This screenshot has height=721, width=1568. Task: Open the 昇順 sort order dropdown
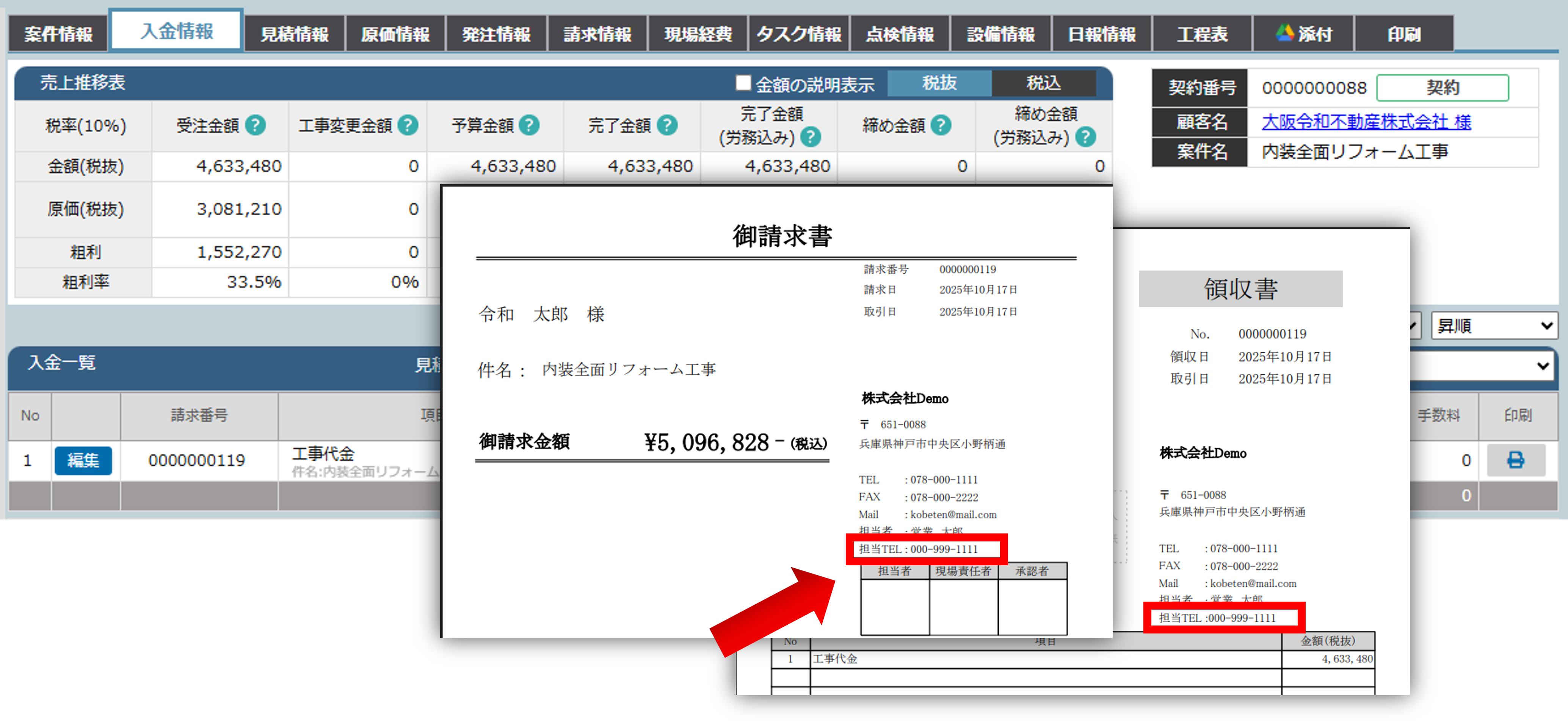click(x=1494, y=326)
